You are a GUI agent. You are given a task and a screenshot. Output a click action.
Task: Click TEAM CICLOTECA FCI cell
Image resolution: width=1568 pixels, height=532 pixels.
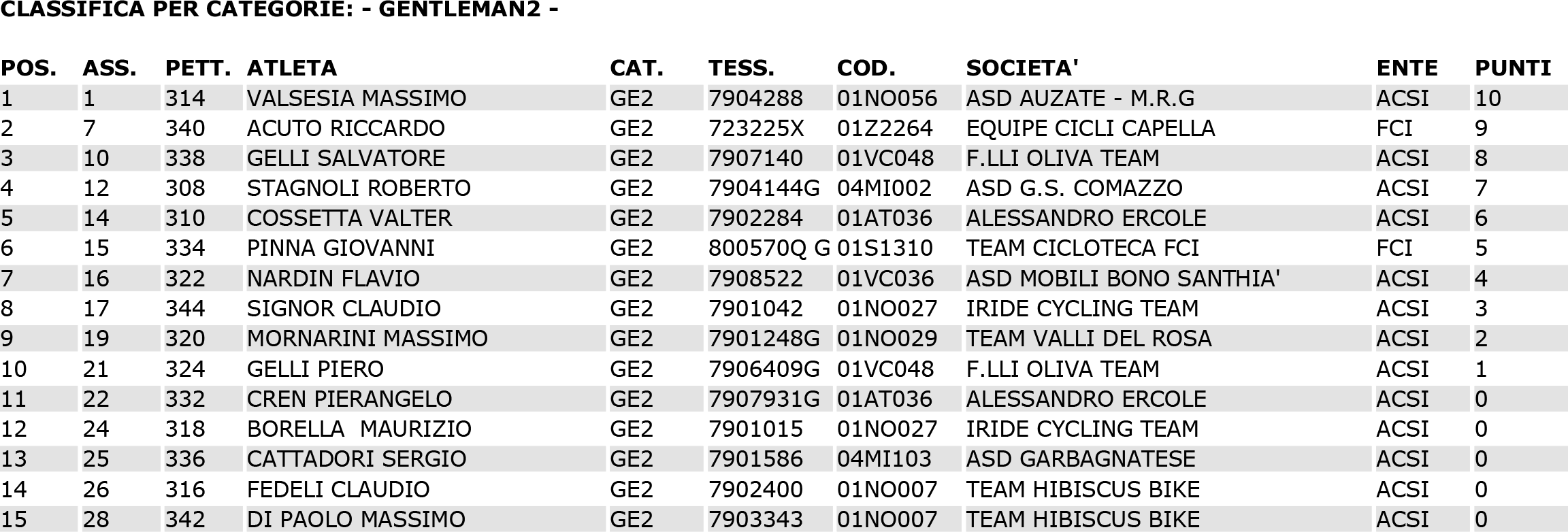1082,248
